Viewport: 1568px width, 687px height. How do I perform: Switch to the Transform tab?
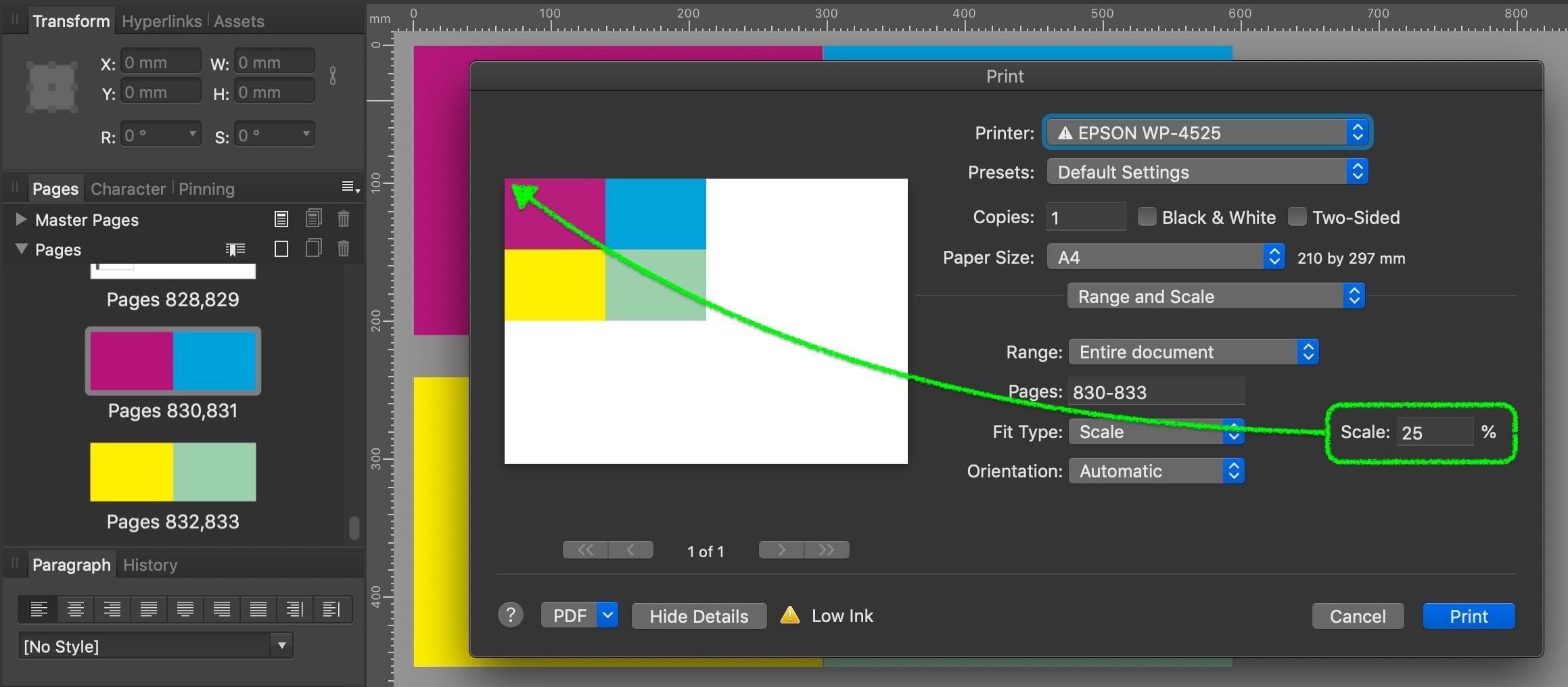tap(71, 21)
